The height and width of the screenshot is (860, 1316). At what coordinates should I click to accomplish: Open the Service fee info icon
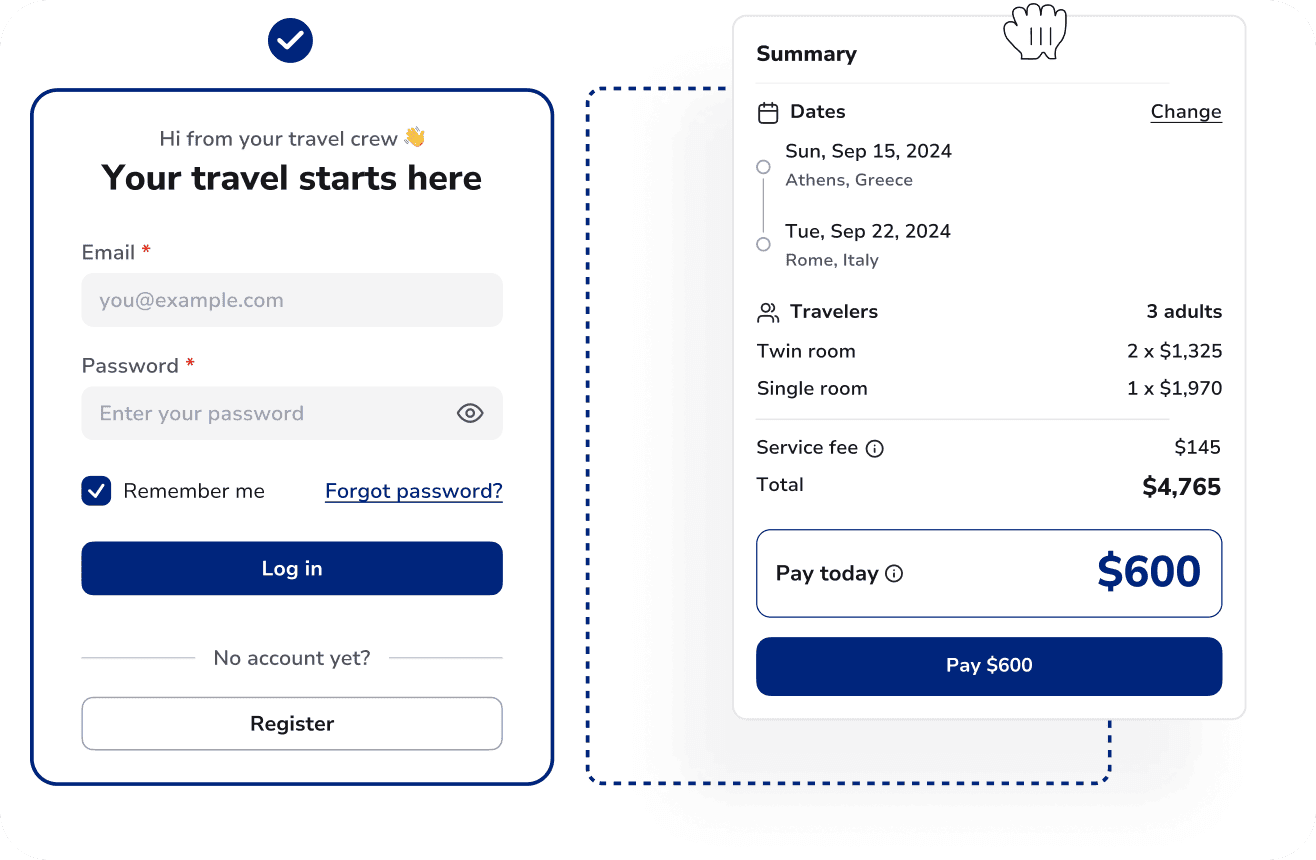pos(875,448)
